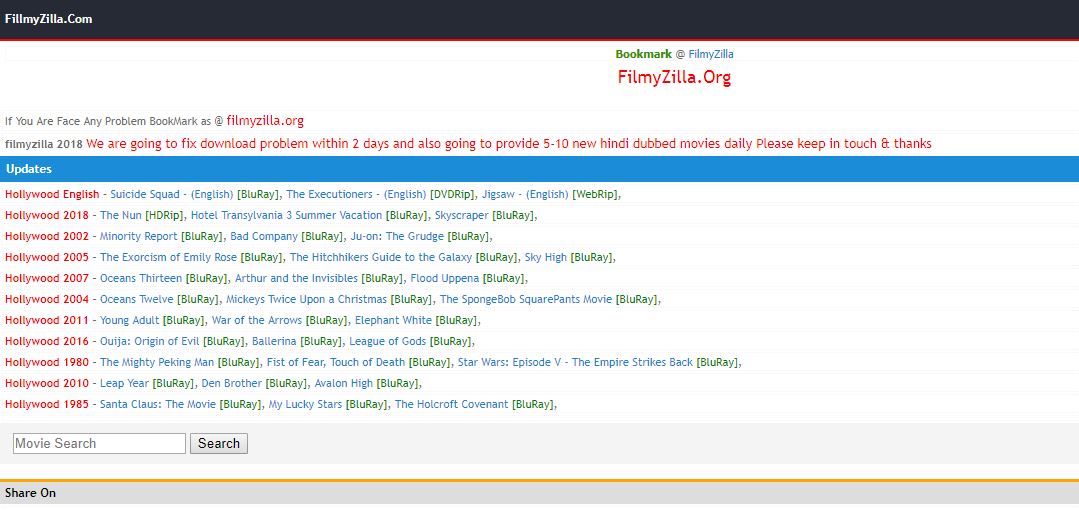1079x510 pixels.
Task: Open League of Gods link
Action: point(387,341)
